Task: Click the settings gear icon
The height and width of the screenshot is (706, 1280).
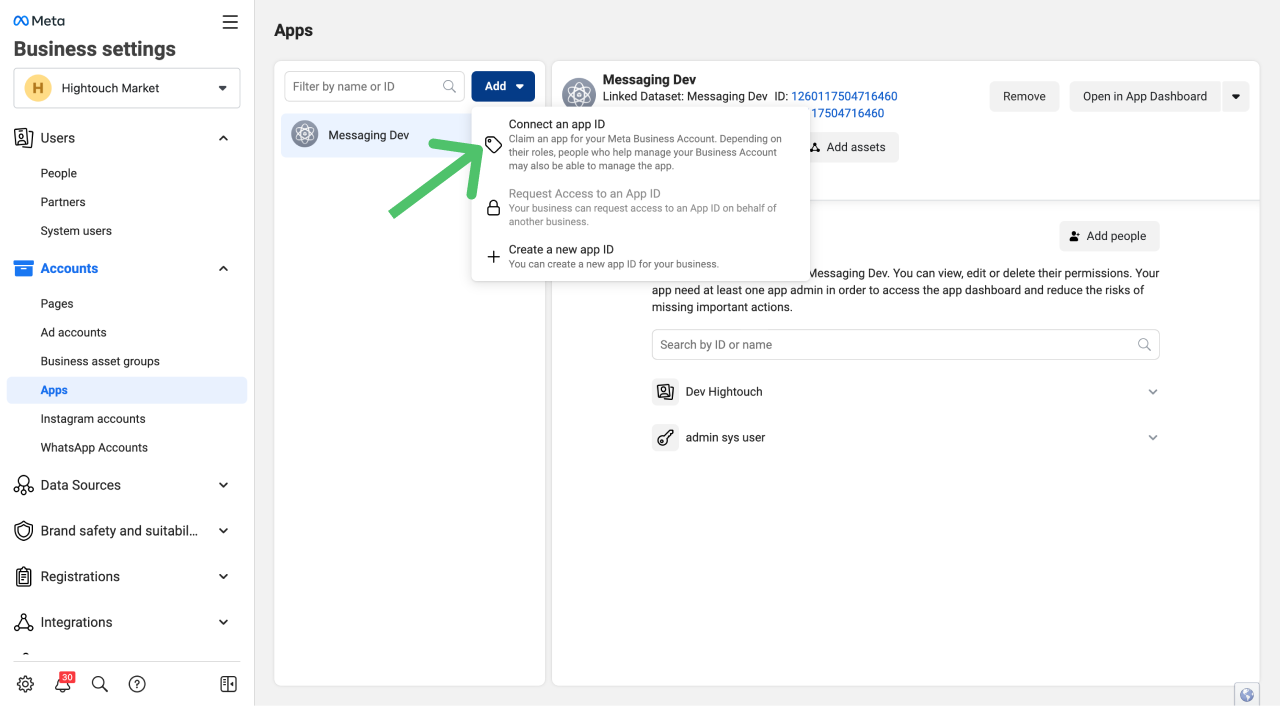Action: [26, 684]
